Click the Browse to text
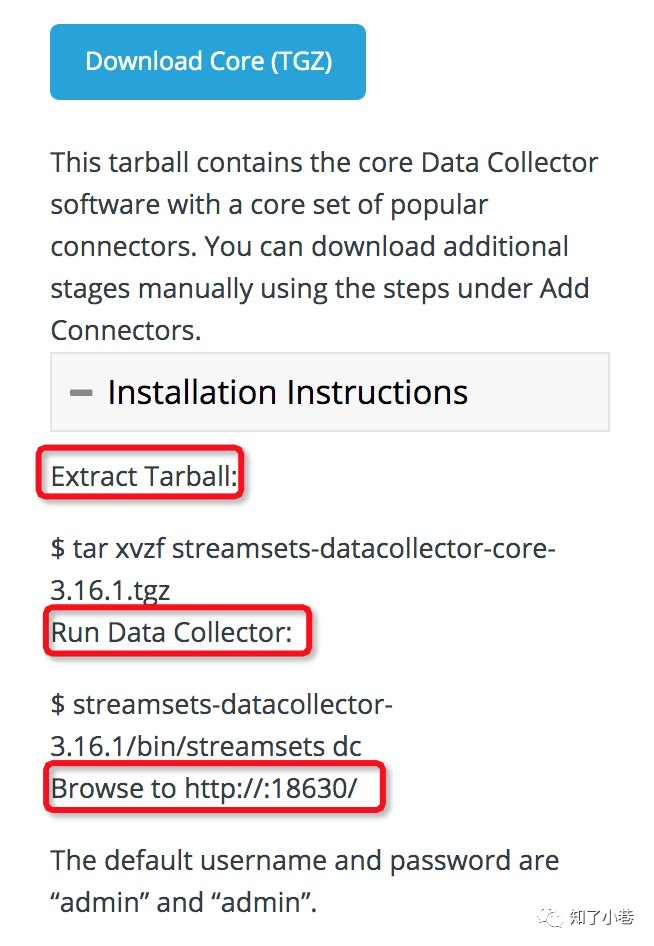Screen dimensions: 654x946 point(113,788)
